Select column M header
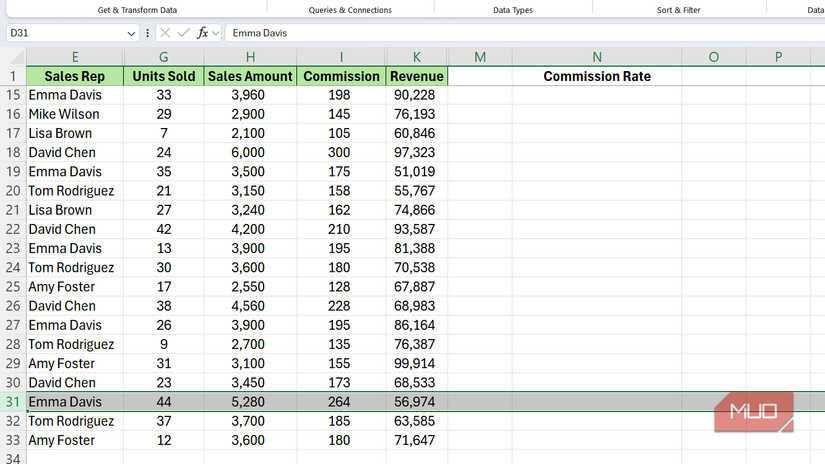 (x=480, y=57)
